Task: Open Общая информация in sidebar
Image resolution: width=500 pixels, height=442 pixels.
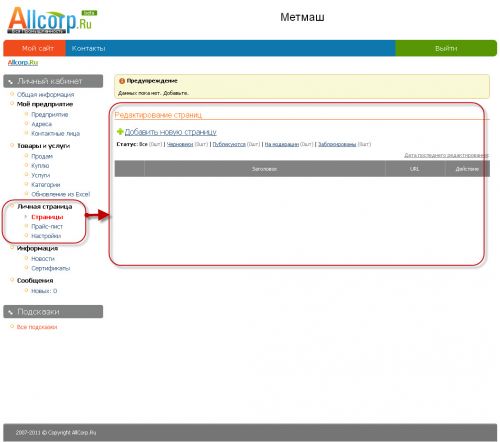Action: (x=46, y=95)
